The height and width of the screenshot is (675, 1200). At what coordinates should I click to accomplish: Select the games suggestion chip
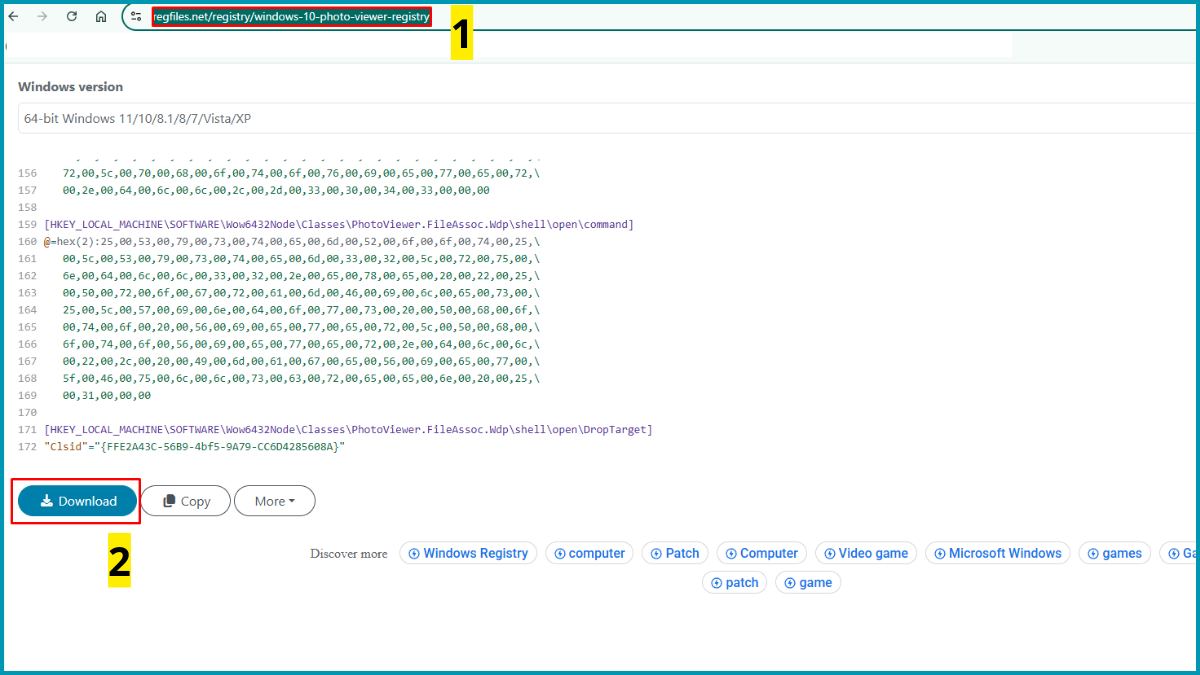(x=1114, y=553)
